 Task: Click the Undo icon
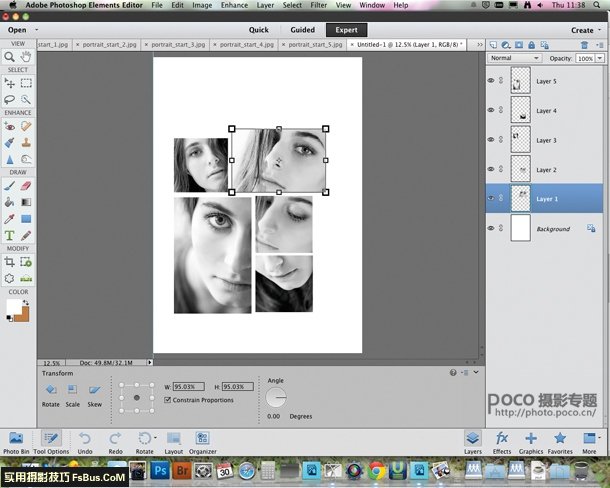(85, 438)
